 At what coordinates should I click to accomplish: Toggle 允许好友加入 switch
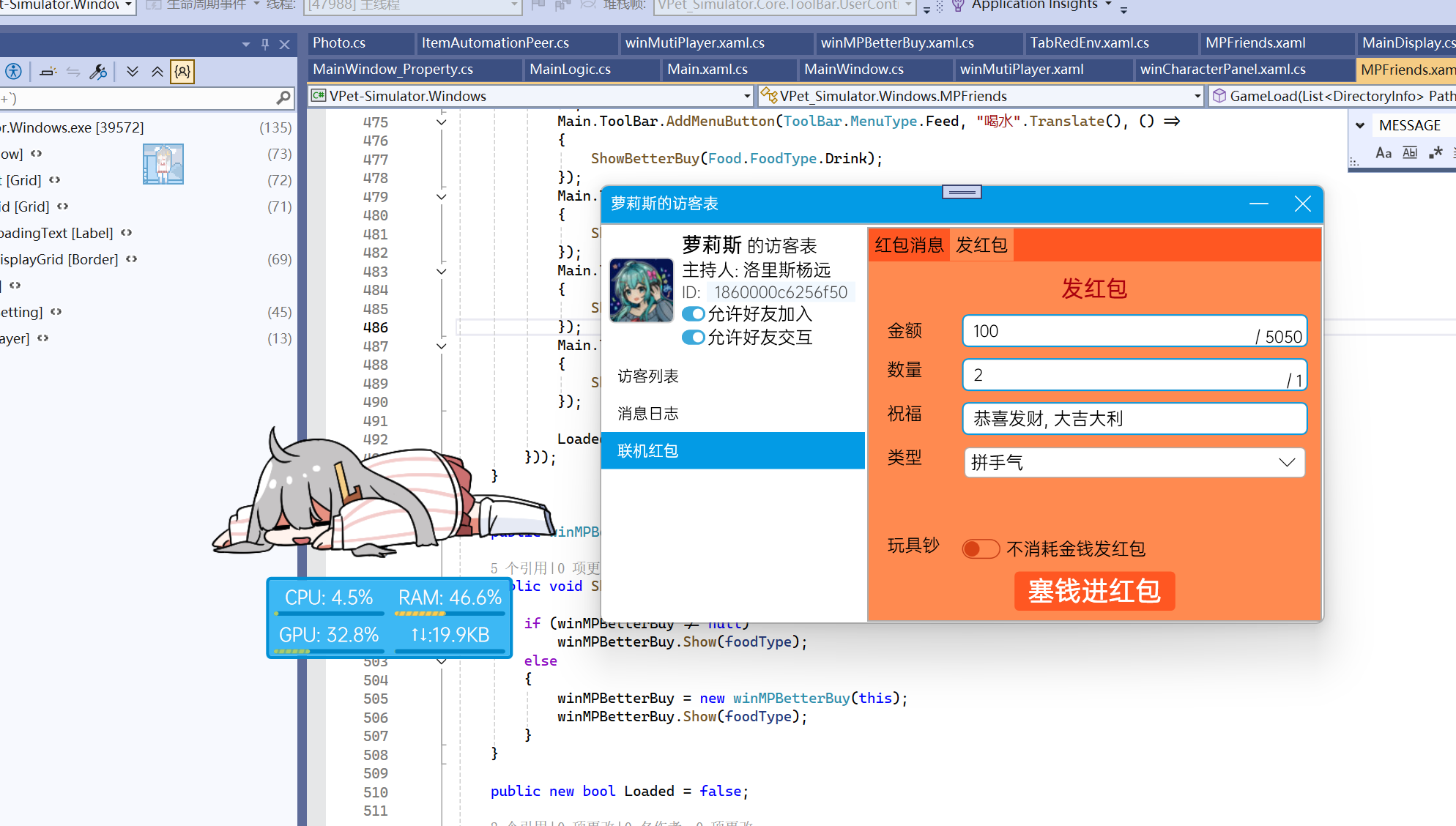(x=693, y=314)
